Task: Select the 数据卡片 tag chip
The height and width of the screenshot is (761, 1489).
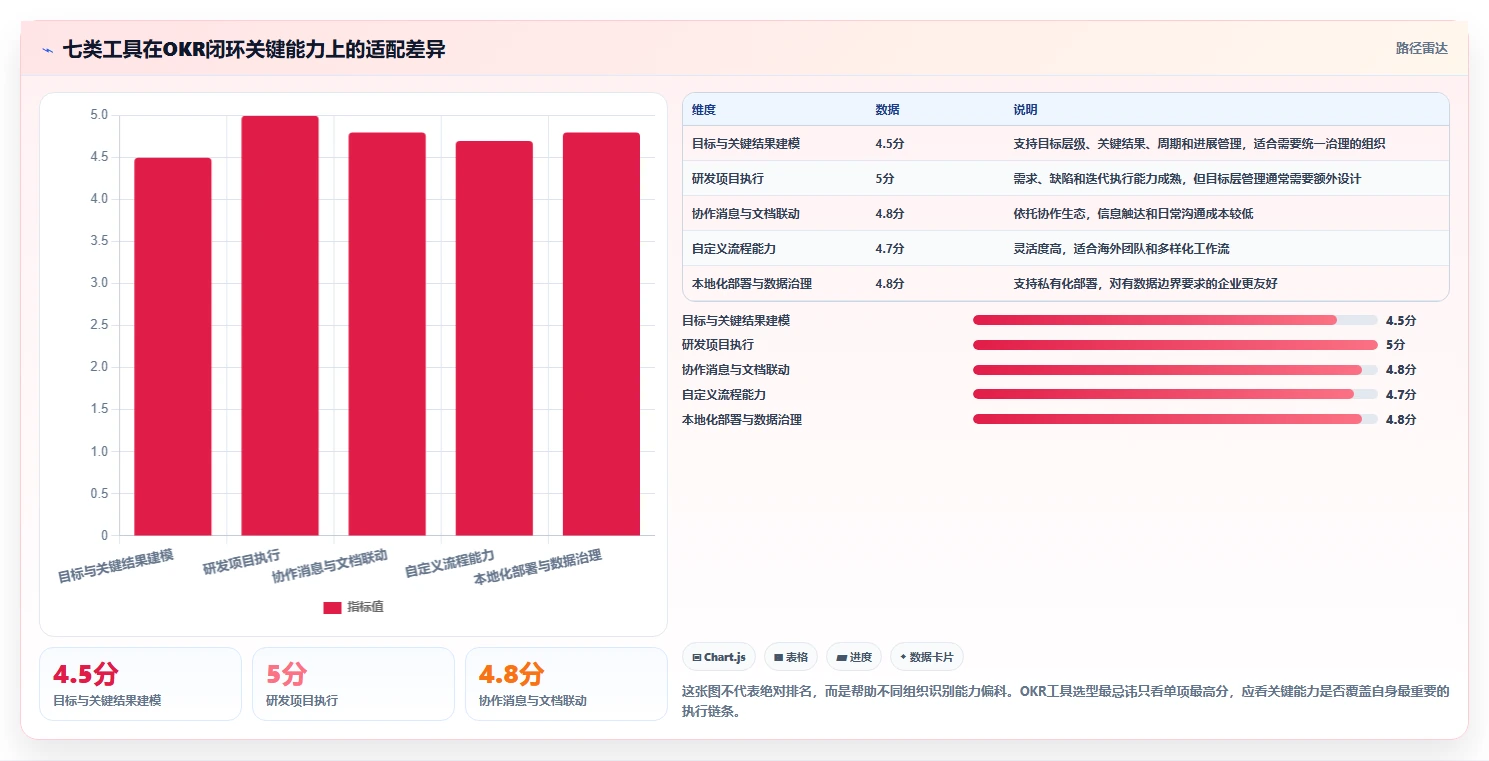Action: point(927,657)
